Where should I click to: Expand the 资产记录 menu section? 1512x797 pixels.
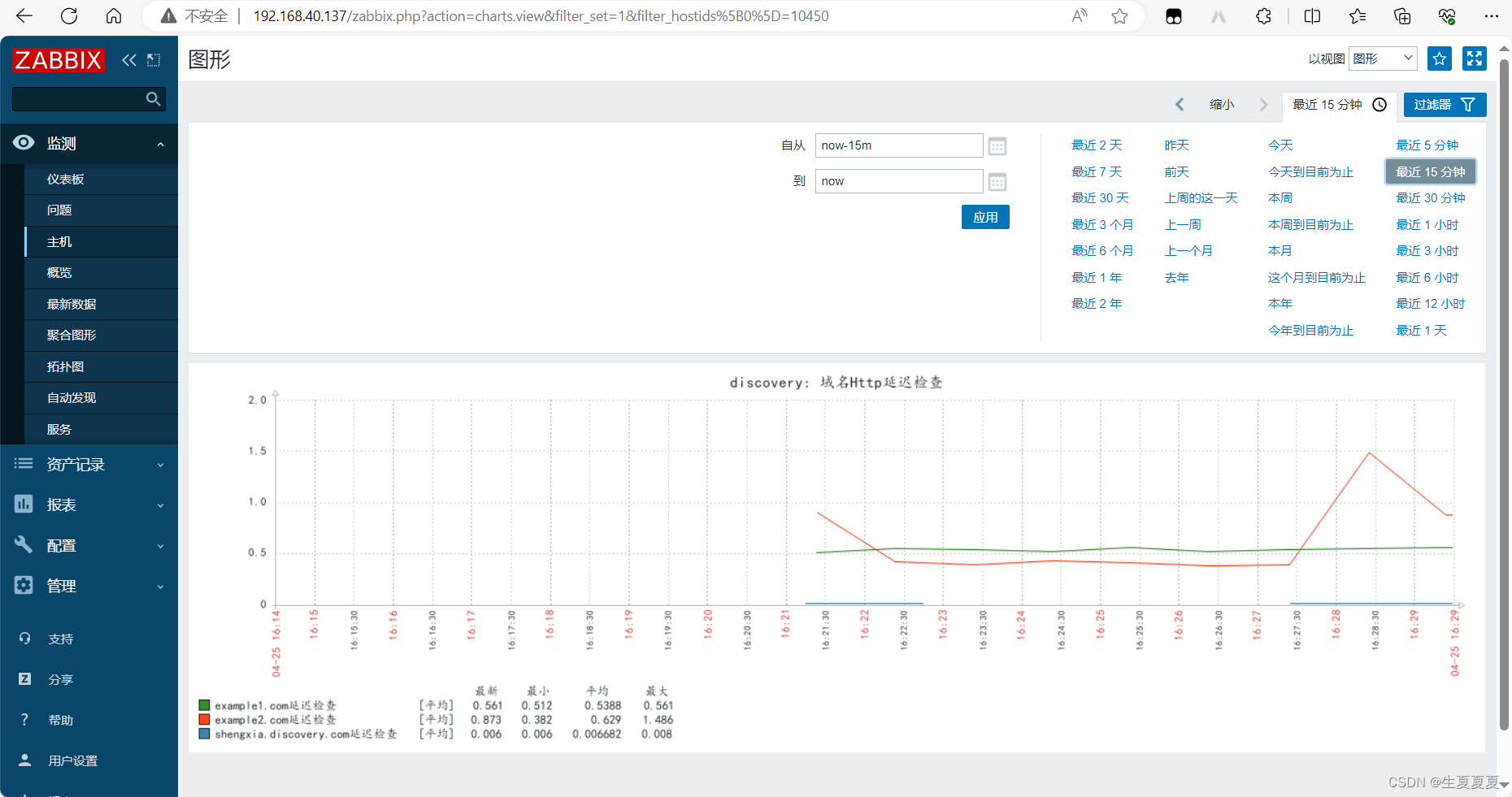pyautogui.click(x=160, y=465)
